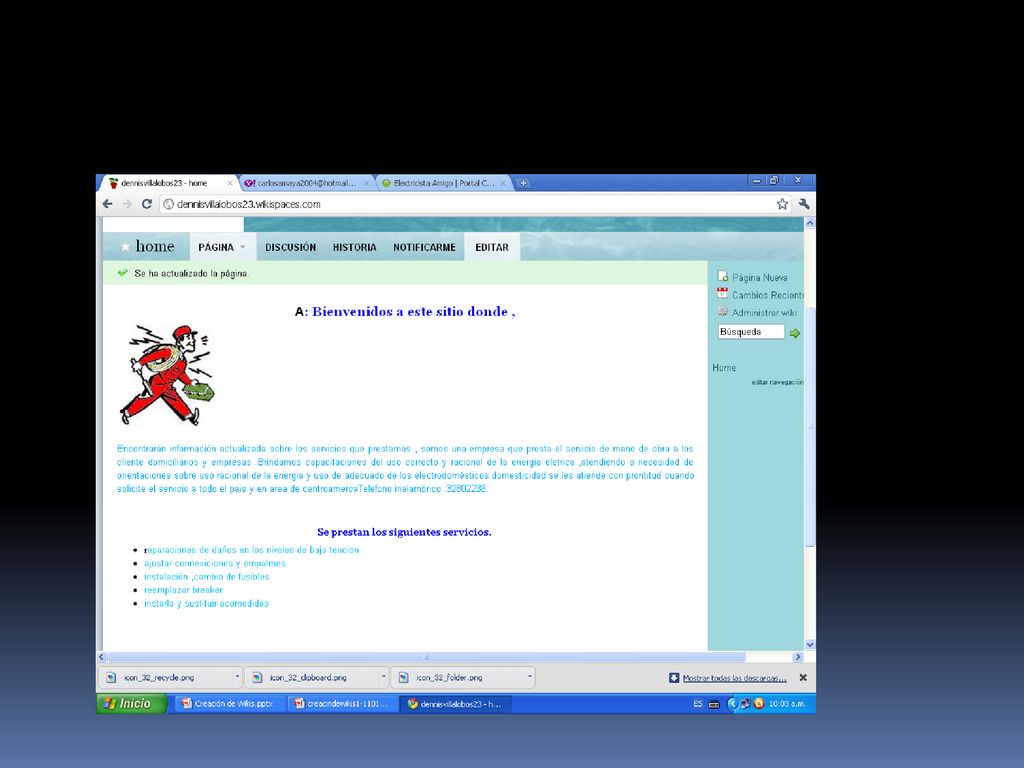Expand options for icon_32_folder.png download
1024x768 pixels.
point(530,677)
